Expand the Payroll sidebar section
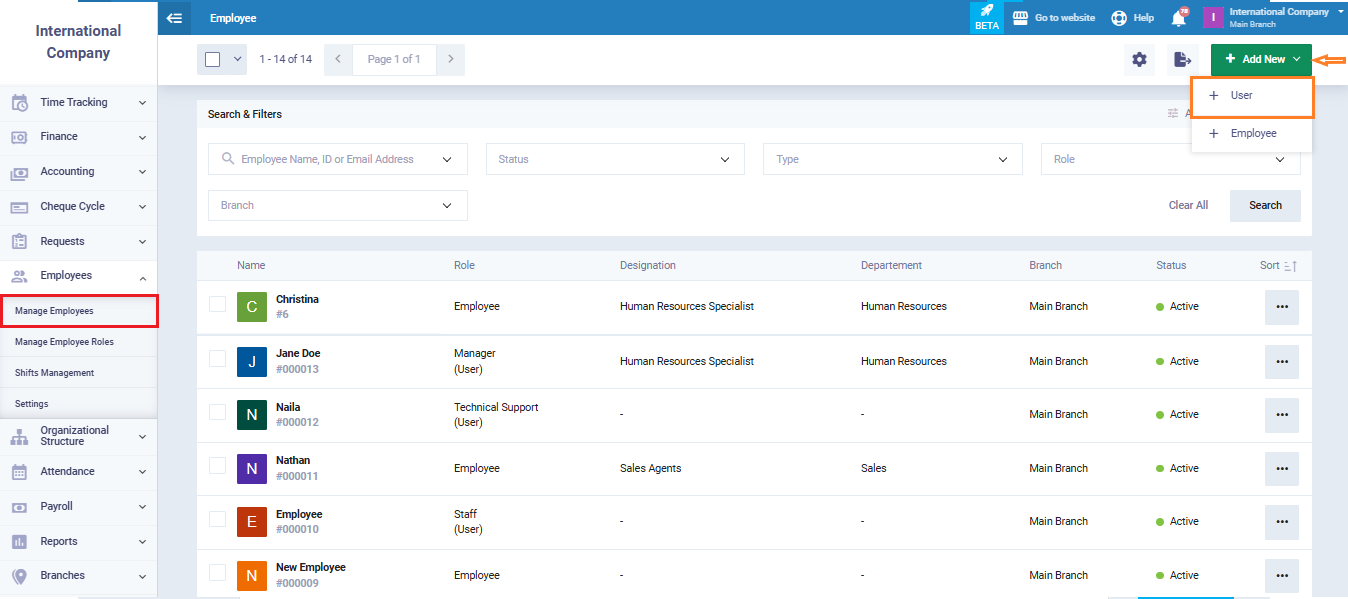 click(x=78, y=506)
